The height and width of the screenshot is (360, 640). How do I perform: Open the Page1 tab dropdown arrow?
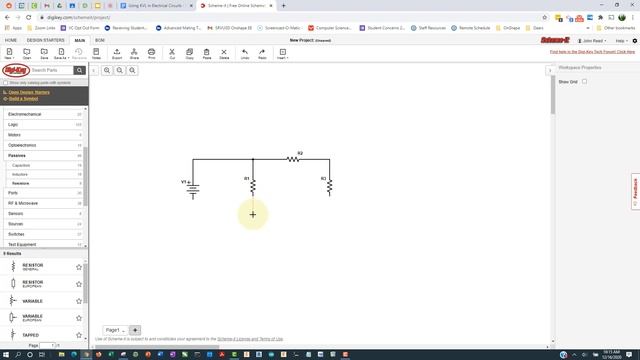(x=124, y=331)
